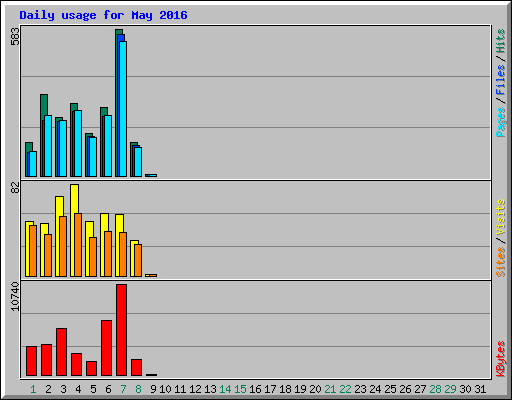Click day 1 on the x-axis
The height and width of the screenshot is (400, 512).
pos(33,389)
